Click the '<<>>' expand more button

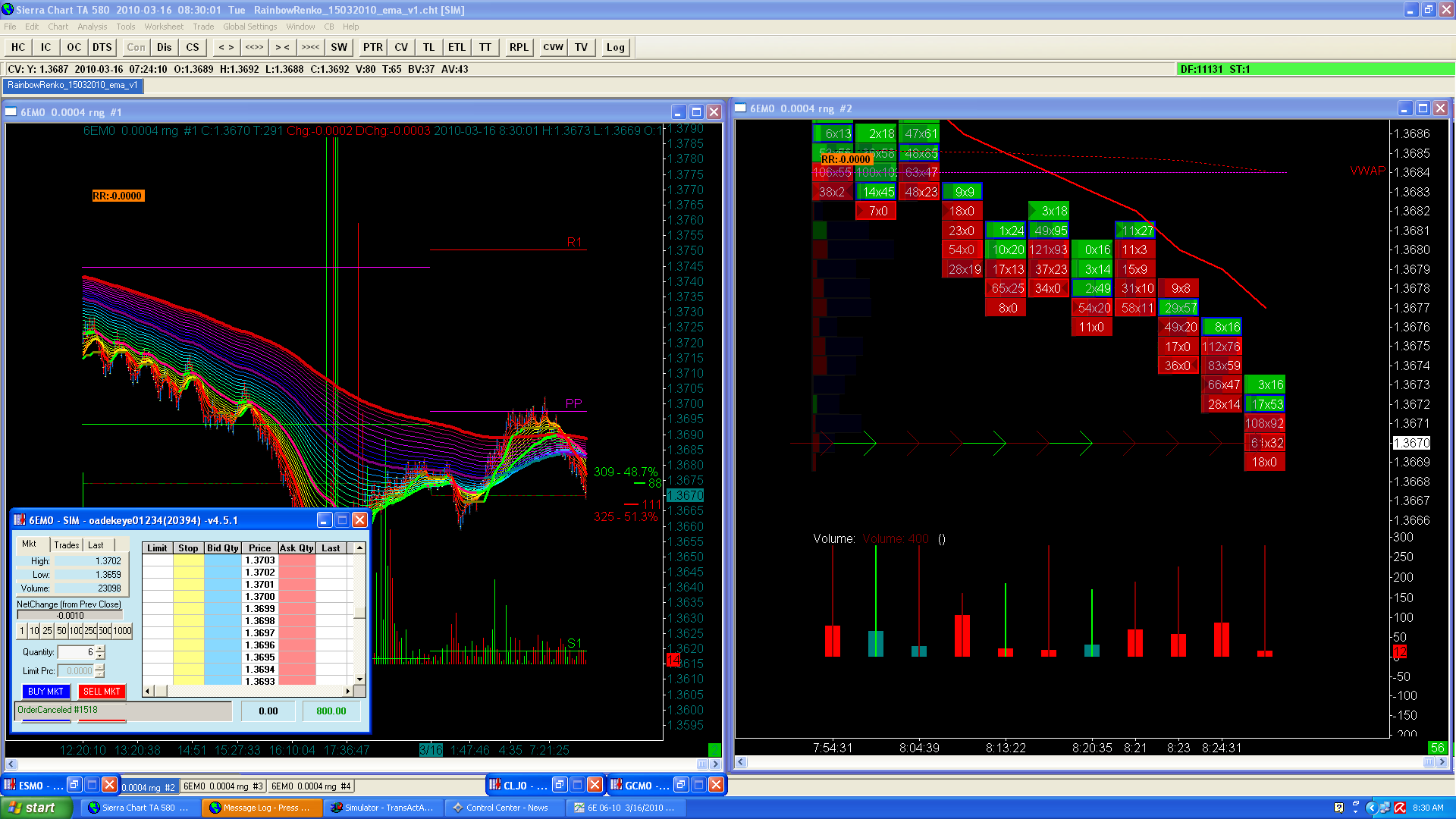click(x=254, y=47)
